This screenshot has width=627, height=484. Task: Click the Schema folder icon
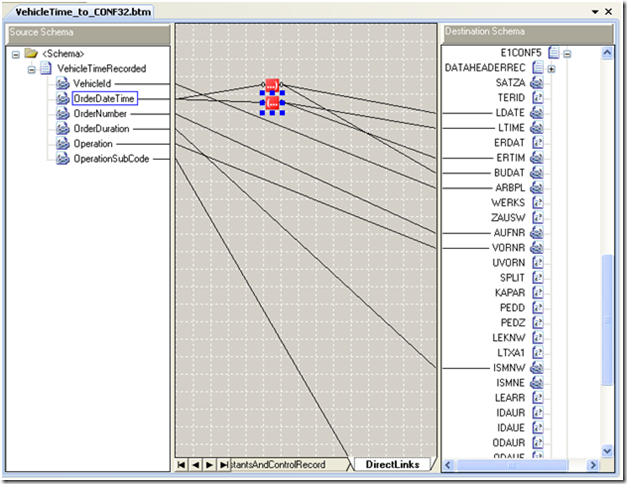pyautogui.click(x=31, y=54)
